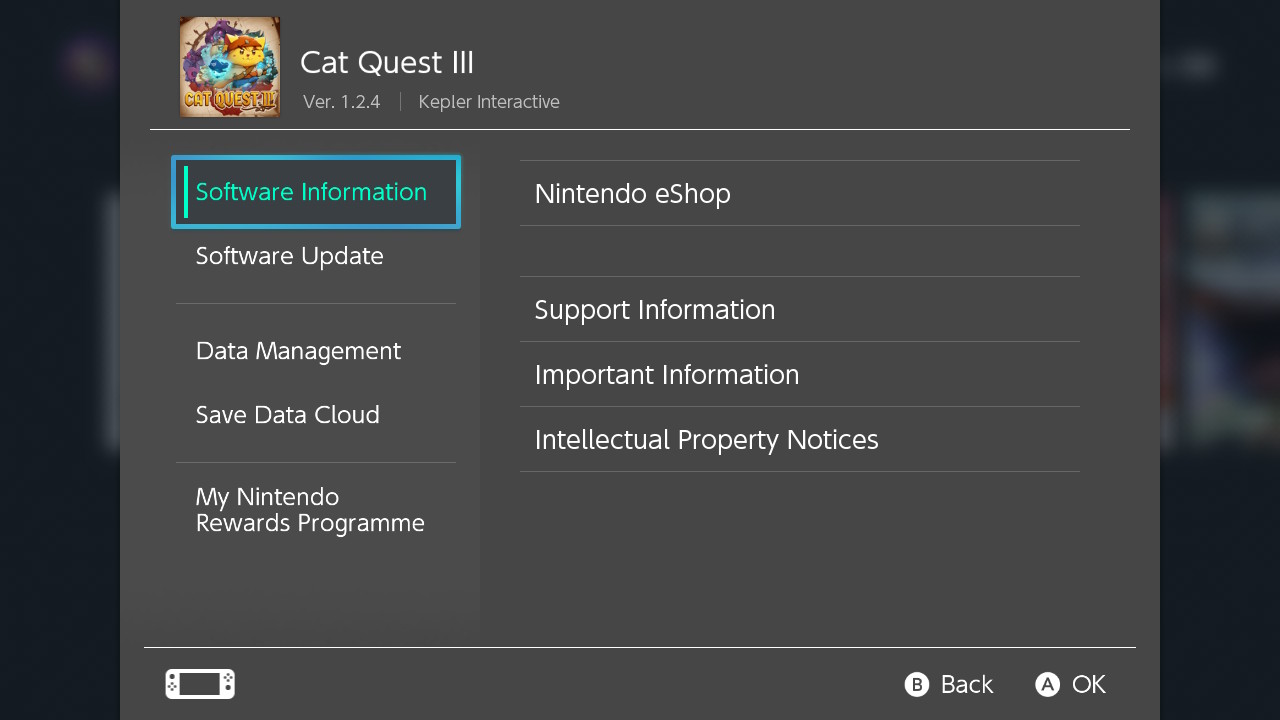The height and width of the screenshot is (720, 1280).
Task: Go to Data Management
Action: click(316, 351)
